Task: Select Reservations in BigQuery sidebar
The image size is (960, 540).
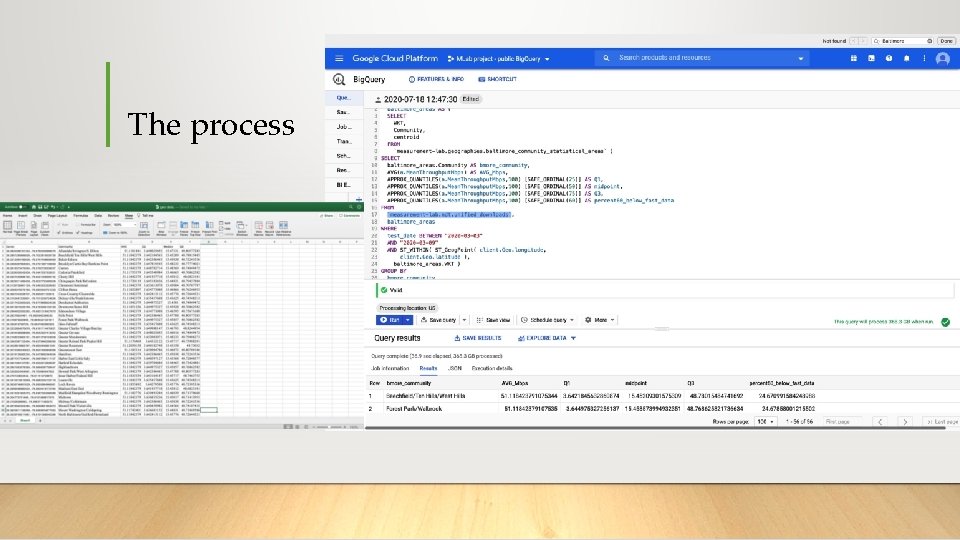Action: pos(343,170)
